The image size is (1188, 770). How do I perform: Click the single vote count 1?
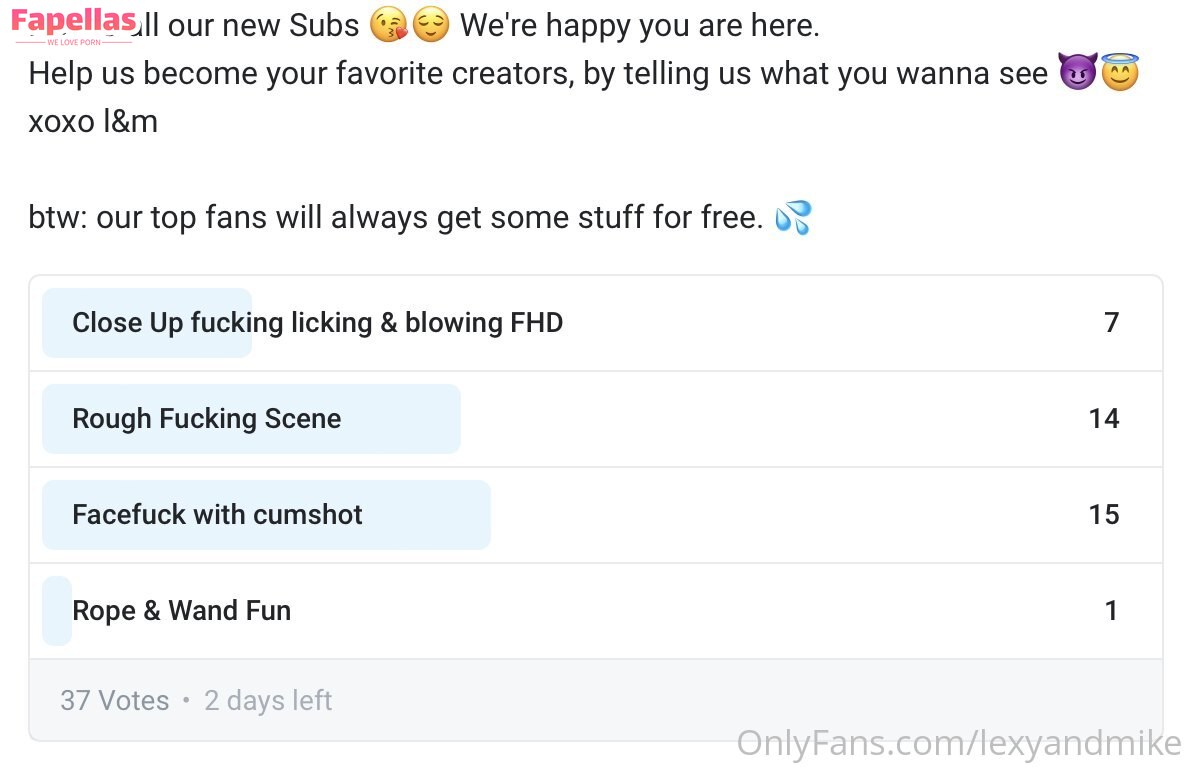[x=1111, y=611]
